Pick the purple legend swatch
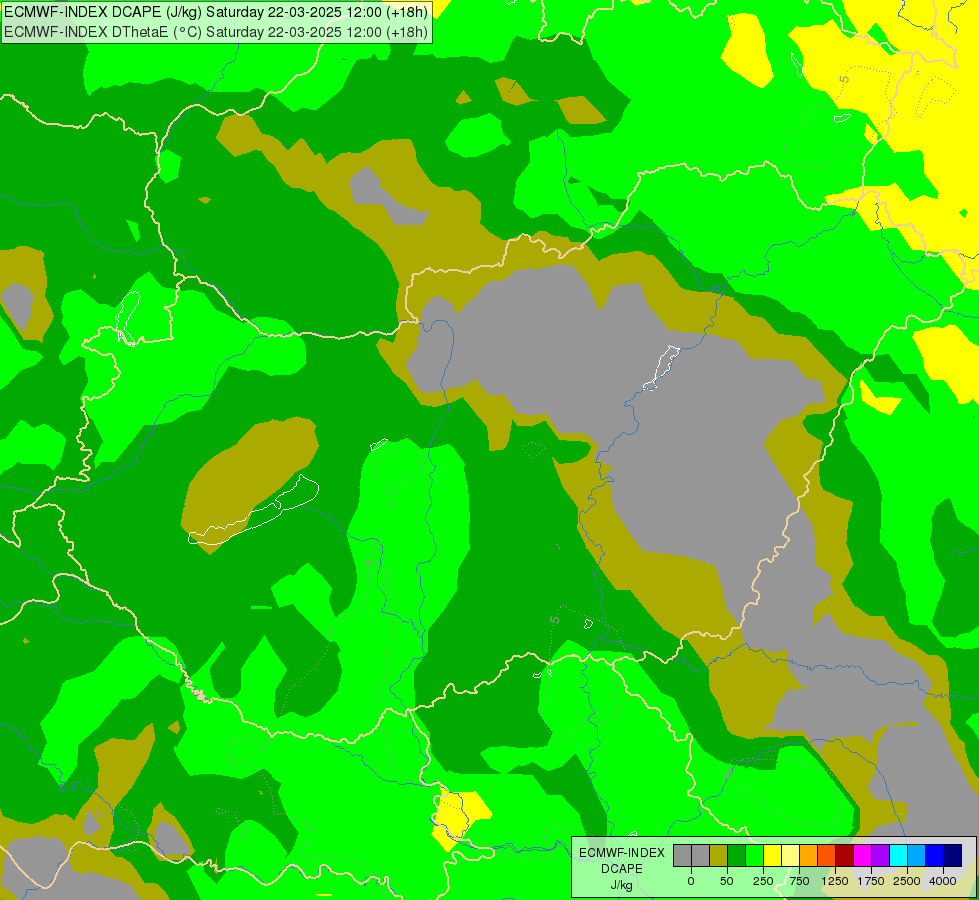 881,855
